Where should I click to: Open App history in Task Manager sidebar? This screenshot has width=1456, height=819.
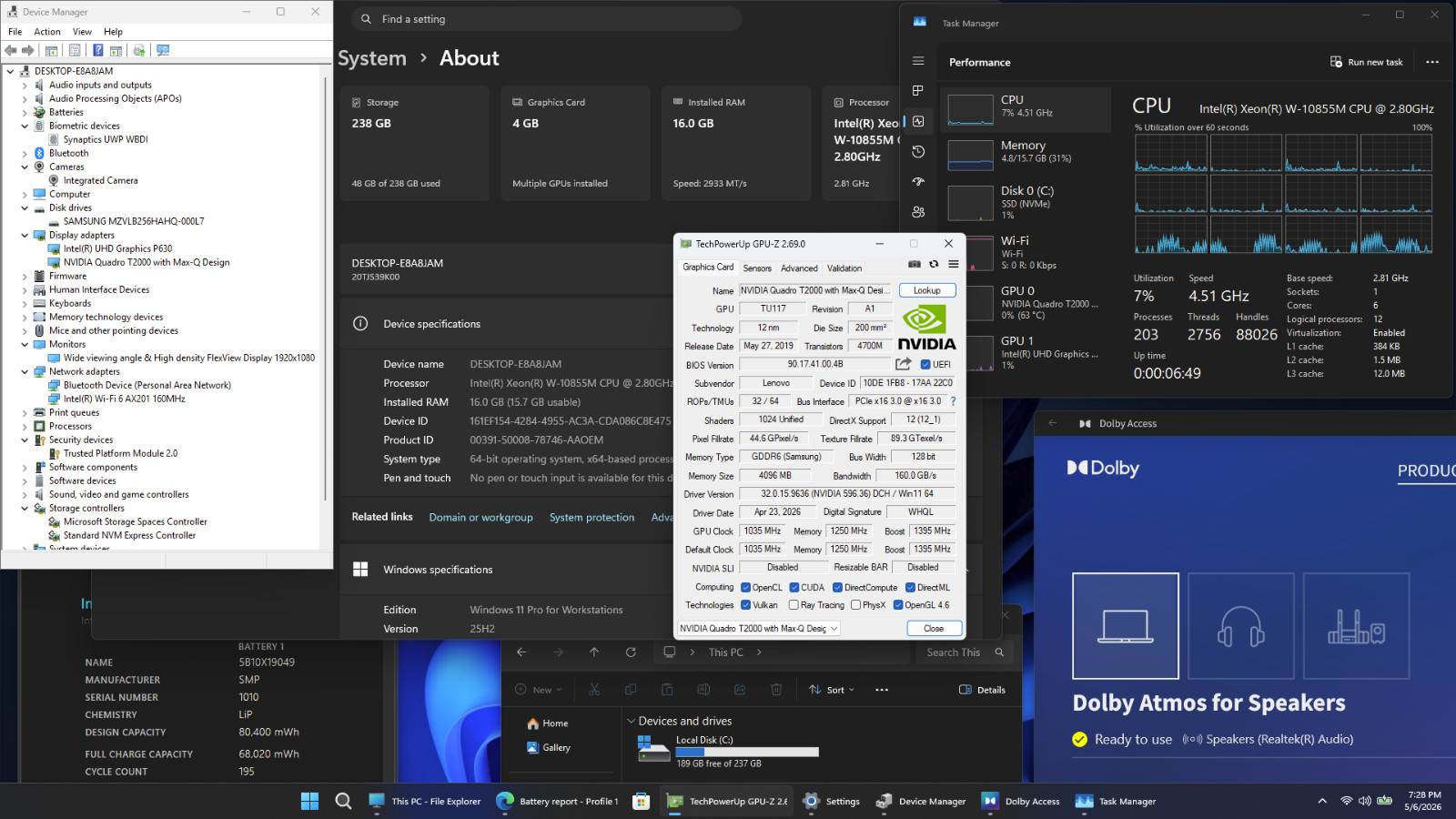click(918, 151)
